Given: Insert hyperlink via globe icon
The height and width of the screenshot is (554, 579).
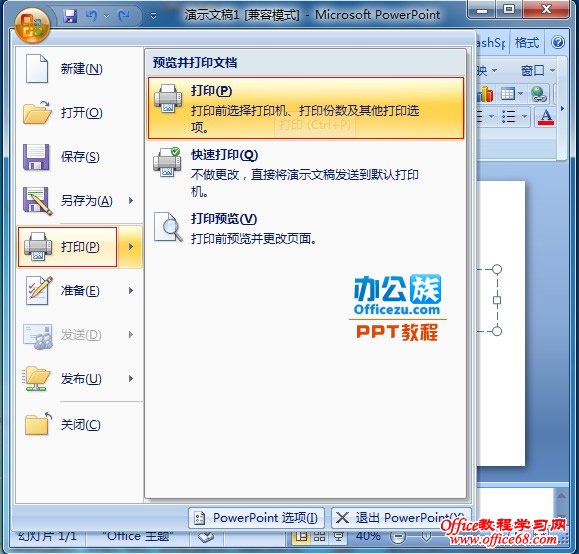Looking at the screenshot, I should [x=539, y=94].
